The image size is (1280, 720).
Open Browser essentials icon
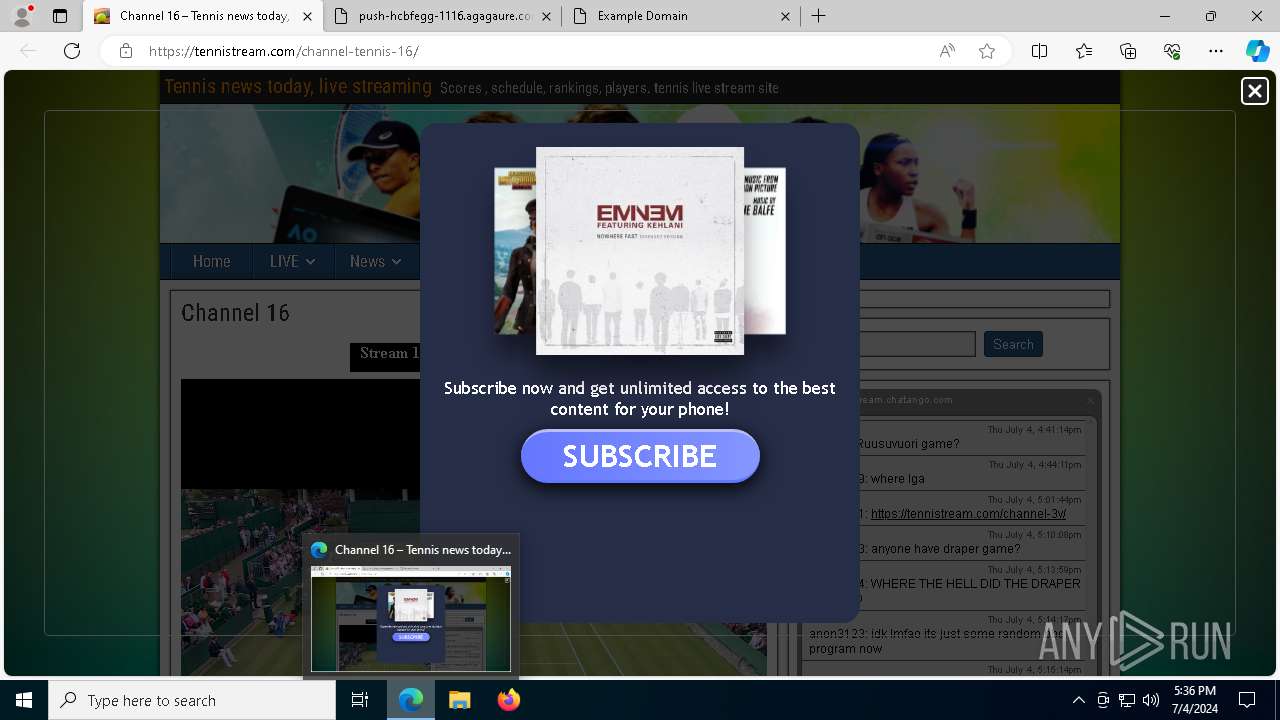pyautogui.click(x=1172, y=51)
